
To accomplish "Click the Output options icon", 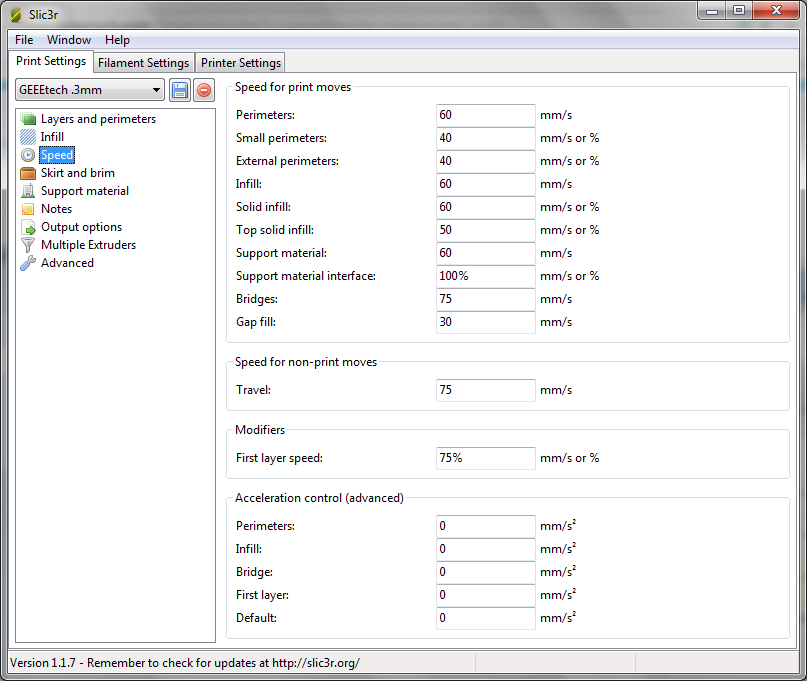I will tap(28, 227).
